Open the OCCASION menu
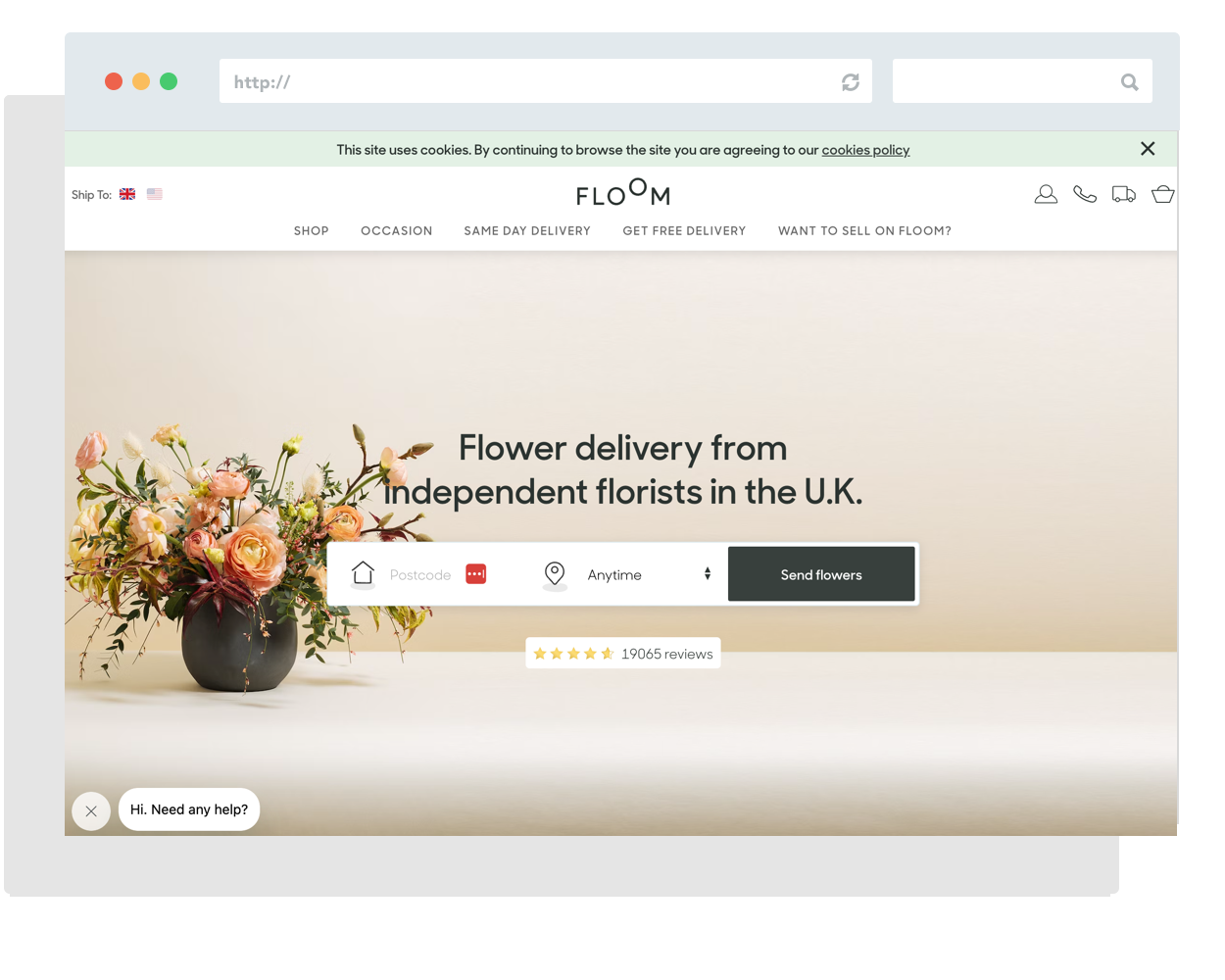The image size is (1225, 980). point(397,231)
